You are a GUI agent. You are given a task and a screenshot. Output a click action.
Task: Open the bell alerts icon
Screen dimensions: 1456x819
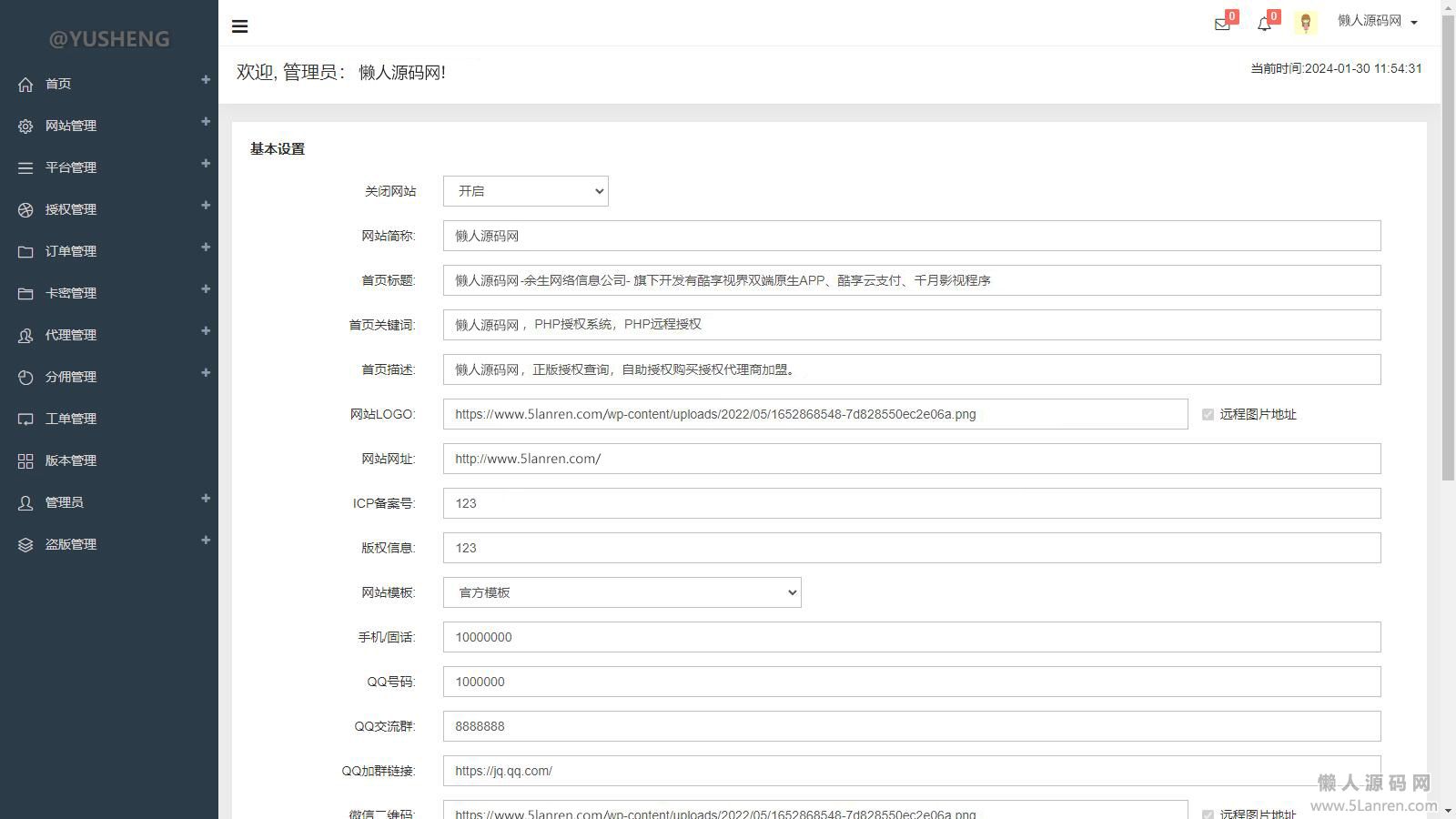tap(1264, 25)
